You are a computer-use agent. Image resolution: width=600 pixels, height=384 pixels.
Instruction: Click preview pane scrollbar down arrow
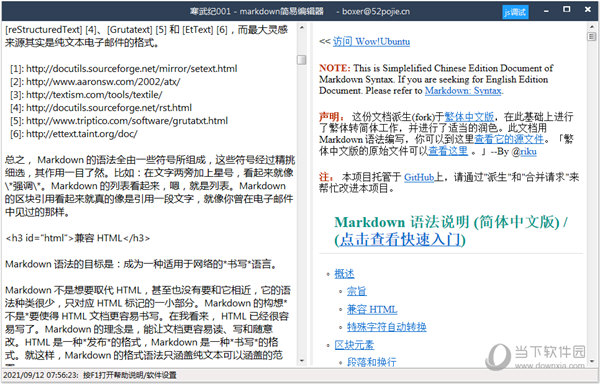(x=592, y=361)
